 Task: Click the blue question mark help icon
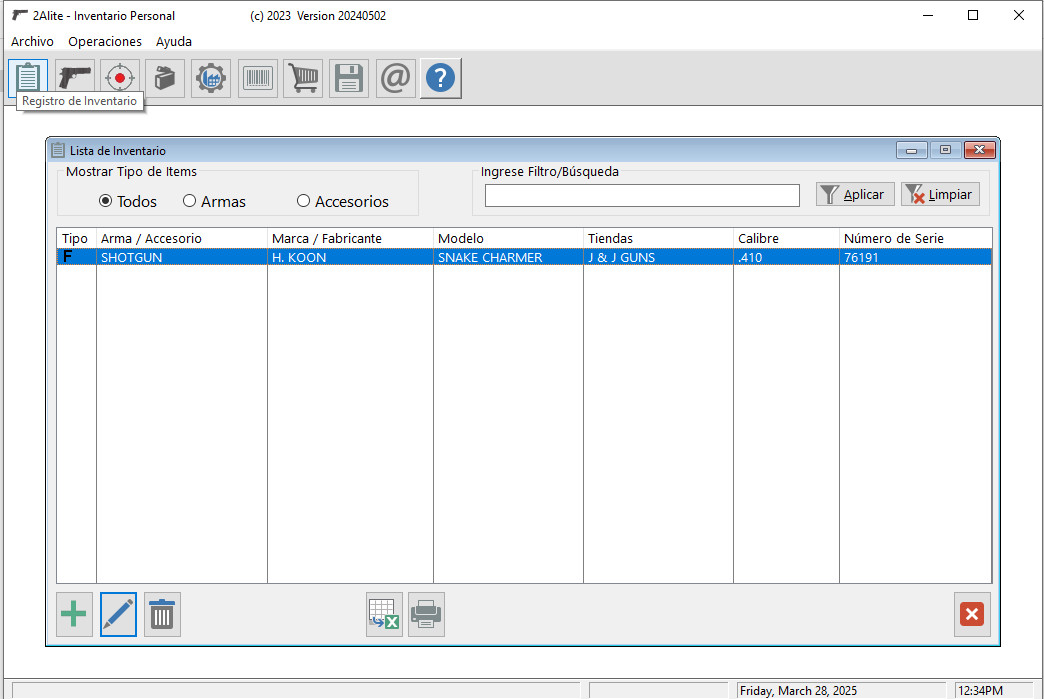(x=441, y=78)
